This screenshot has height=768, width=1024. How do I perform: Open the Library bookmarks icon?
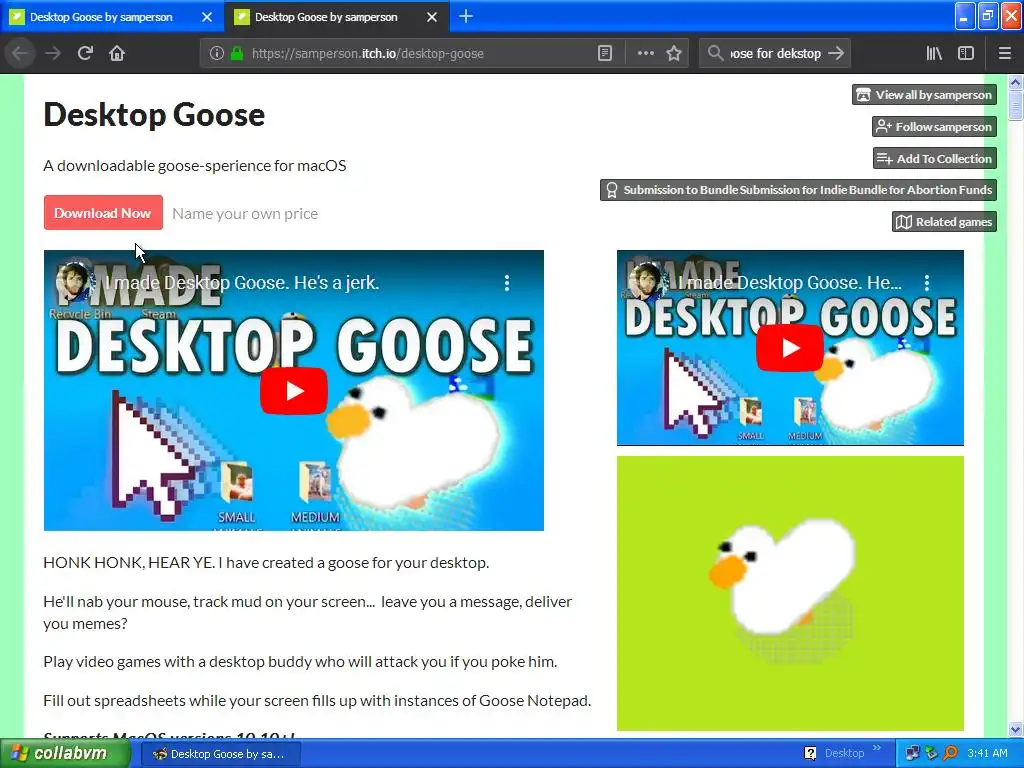[x=934, y=54]
